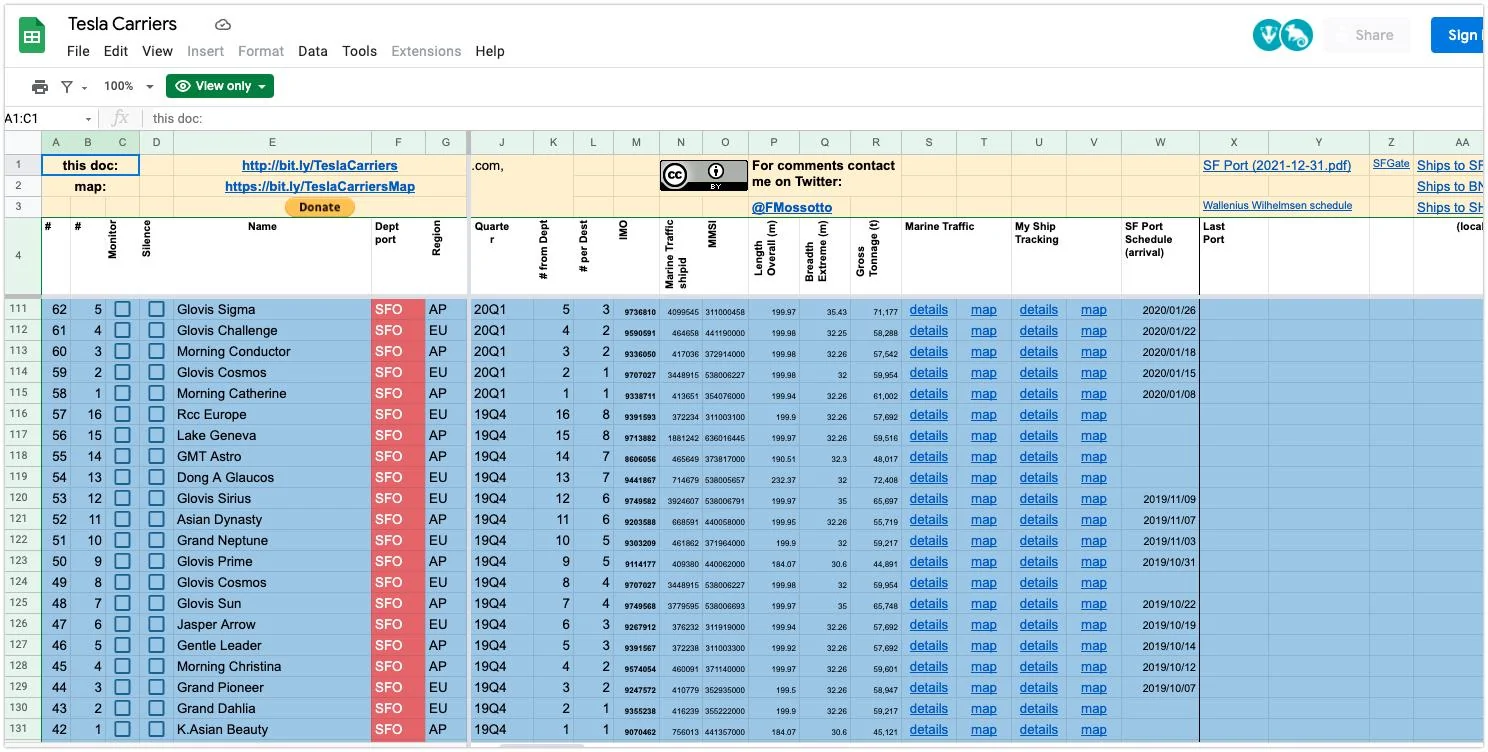1488x752 pixels.
Task: Check Monitor box for Glovis Sigma
Action: [x=122, y=310]
